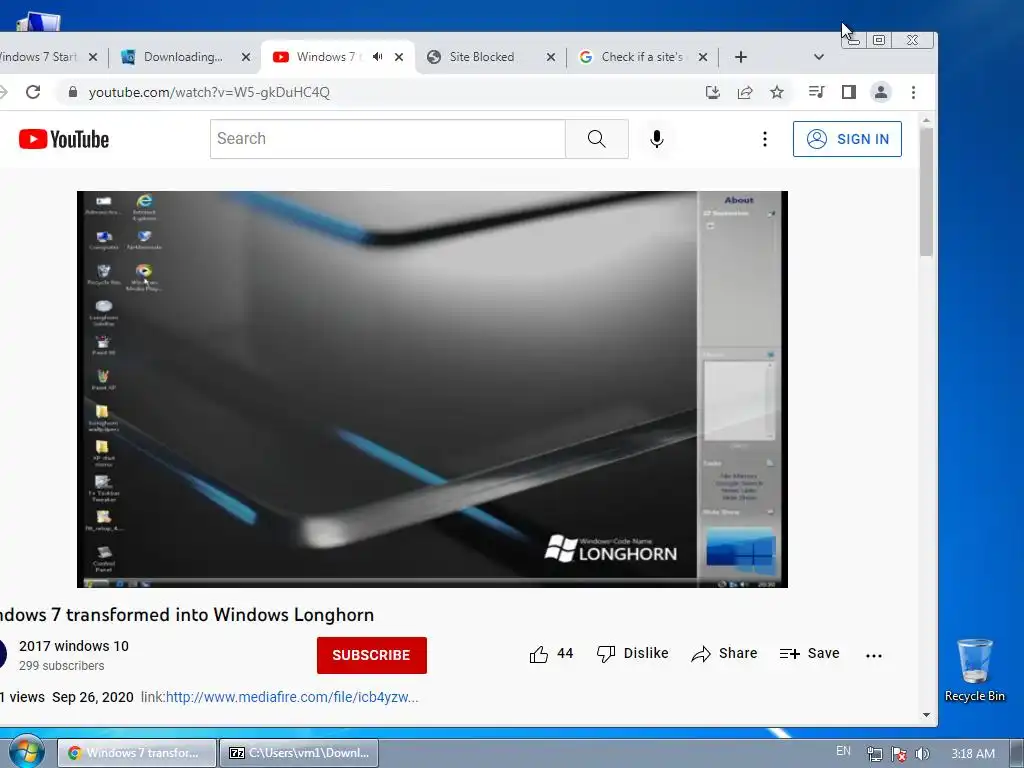Open the mediafire link in description
The image size is (1024, 768).
tap(292, 697)
